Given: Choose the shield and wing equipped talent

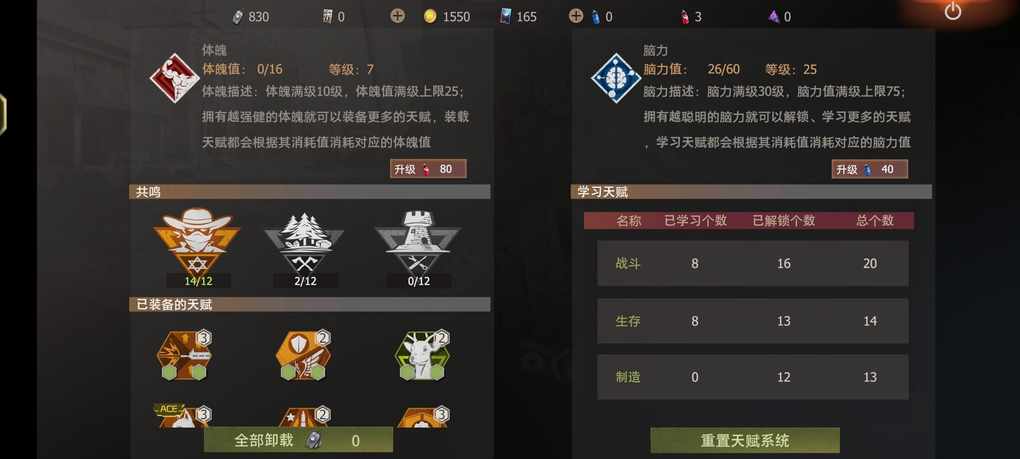Looking at the screenshot, I should pos(303,356).
